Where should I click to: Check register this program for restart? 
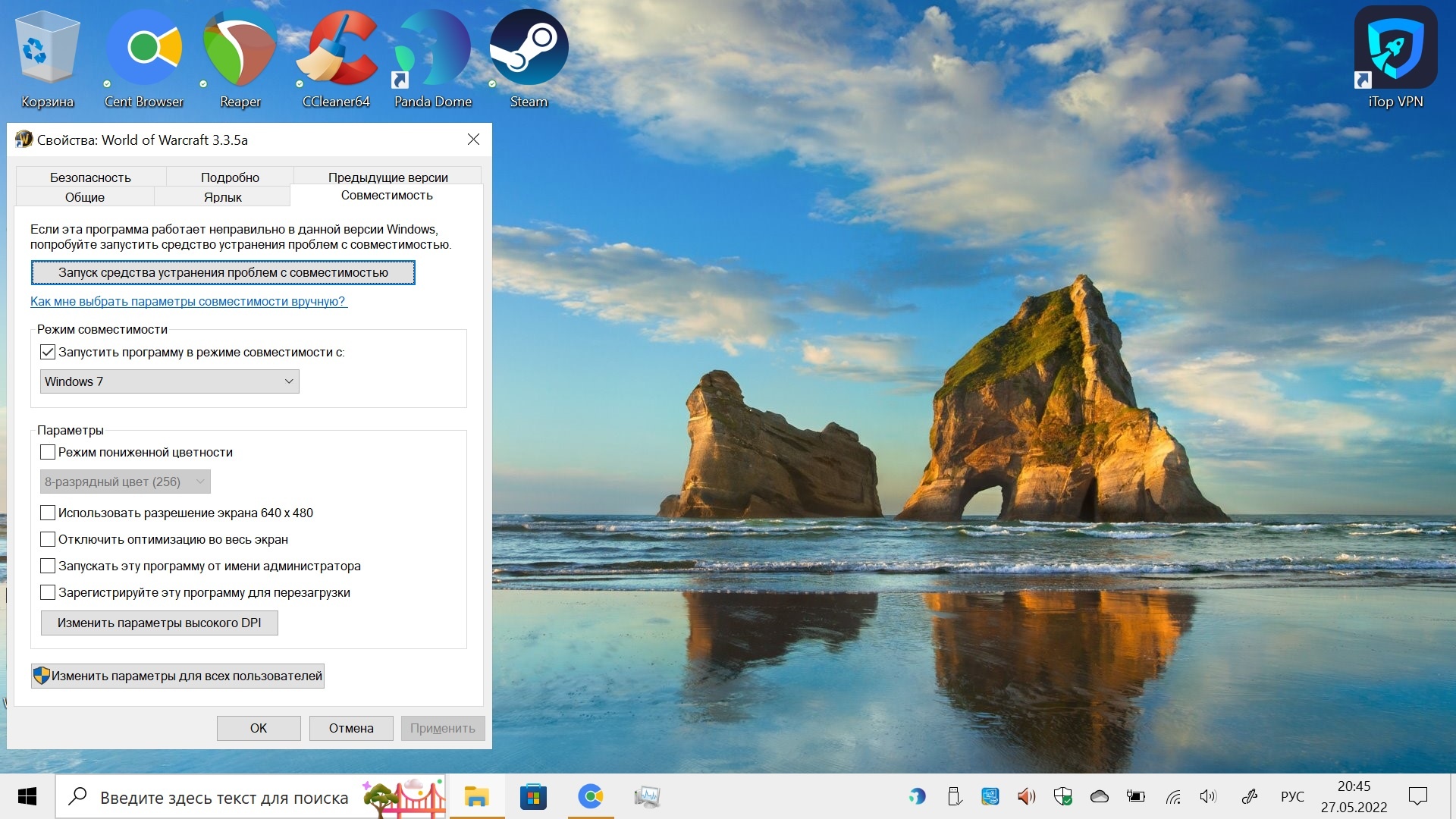coord(48,592)
